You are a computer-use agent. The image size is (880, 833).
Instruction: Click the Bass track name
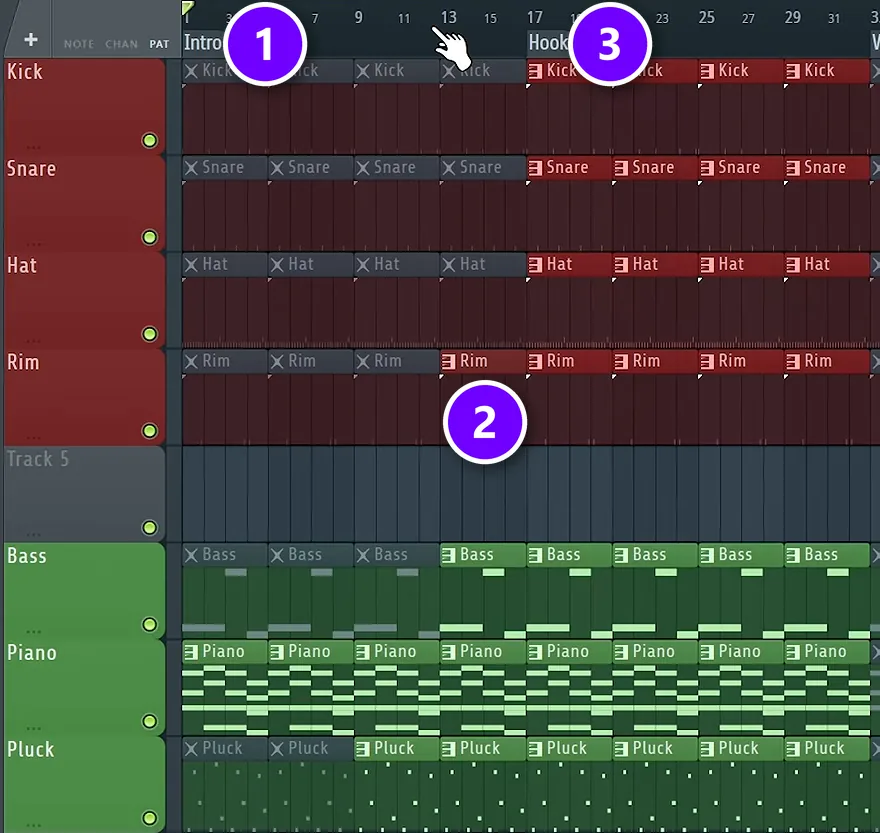(26, 556)
